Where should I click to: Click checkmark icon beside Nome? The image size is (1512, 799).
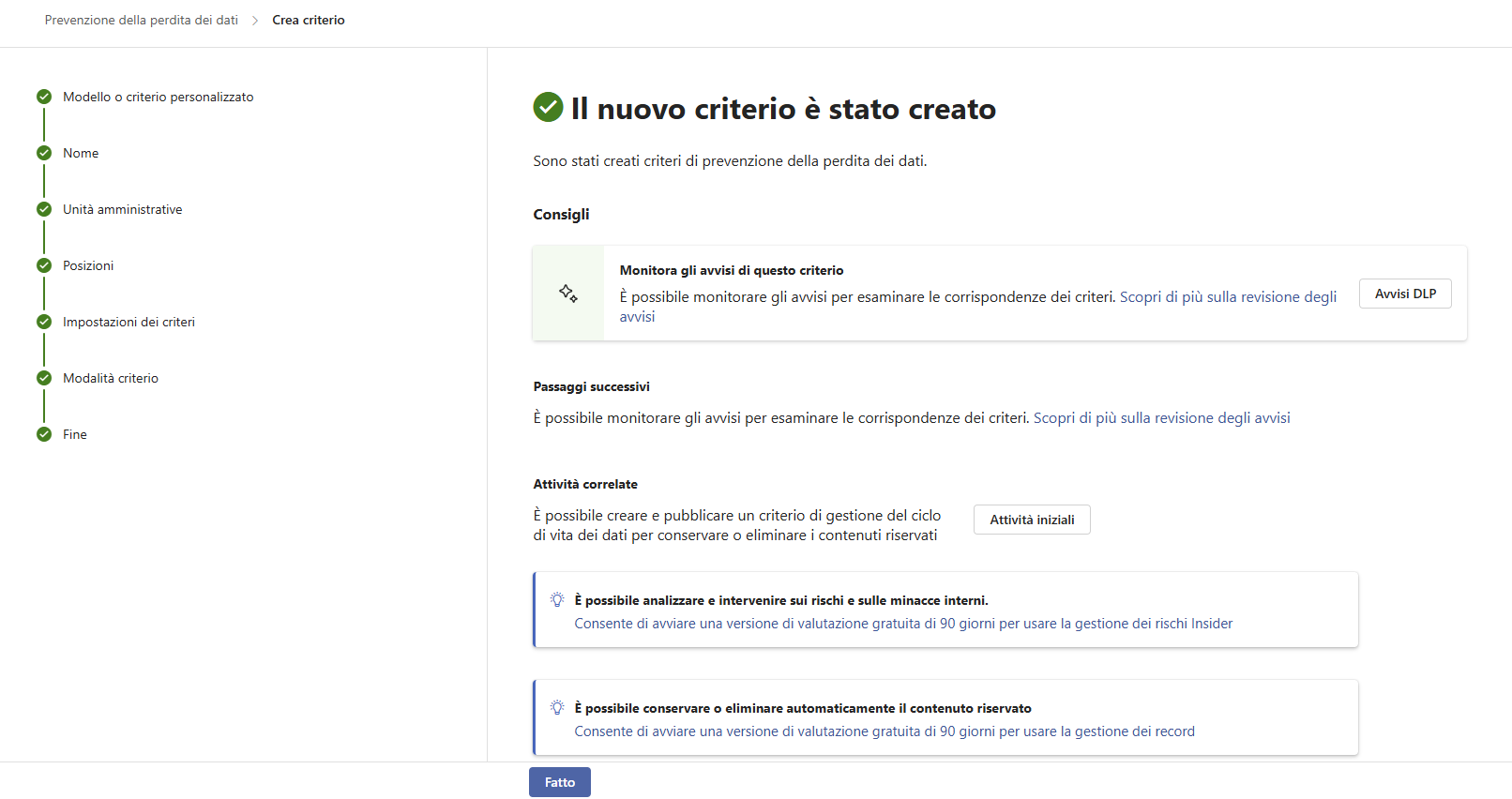[44, 153]
